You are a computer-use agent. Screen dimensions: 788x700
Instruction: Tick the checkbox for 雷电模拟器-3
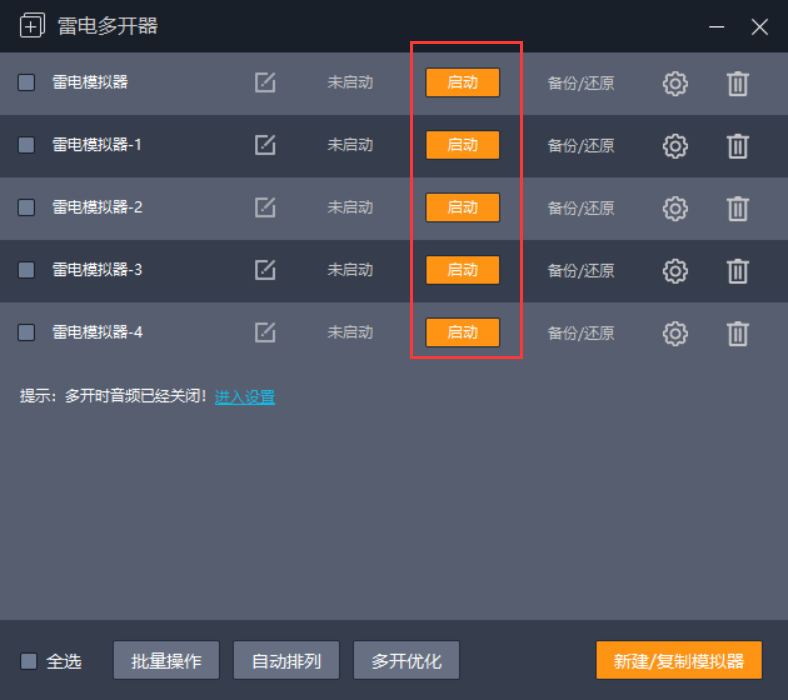26,270
